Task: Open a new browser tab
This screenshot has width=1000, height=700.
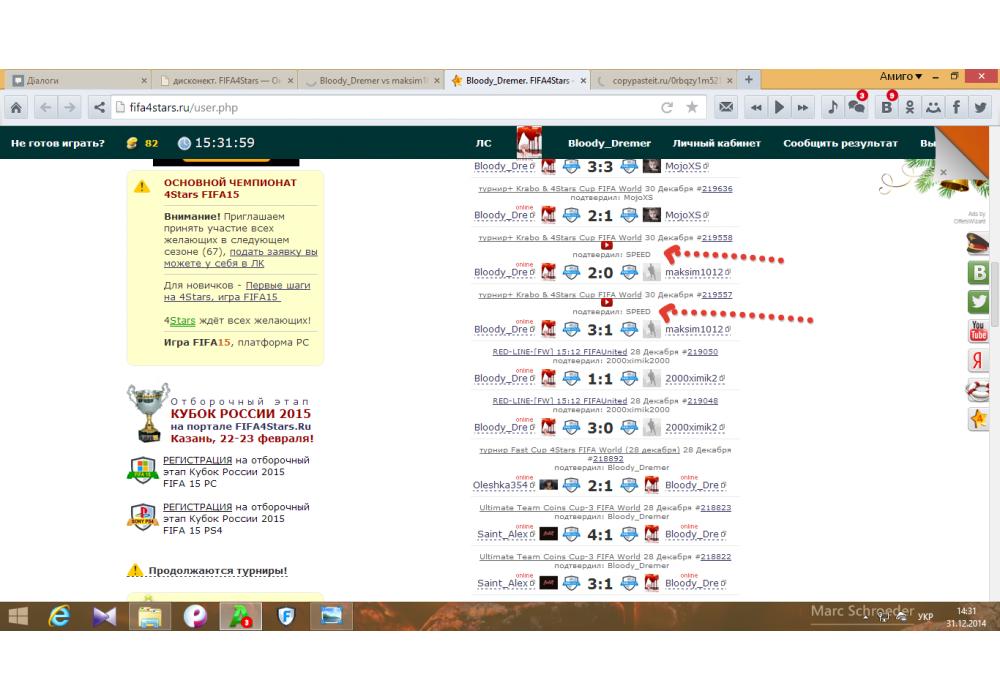Action: (x=748, y=79)
